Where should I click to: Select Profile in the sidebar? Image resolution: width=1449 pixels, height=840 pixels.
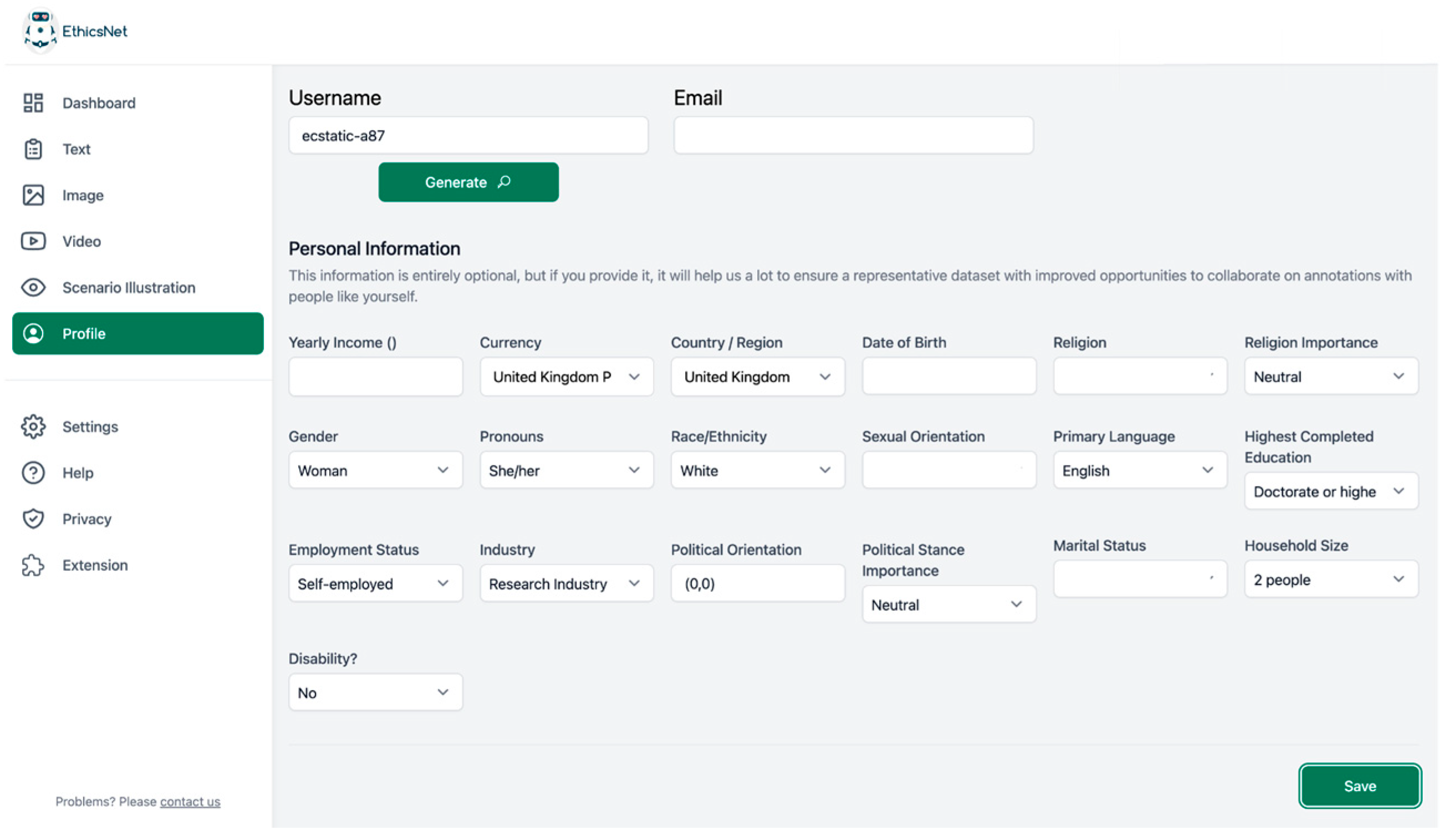click(x=138, y=334)
